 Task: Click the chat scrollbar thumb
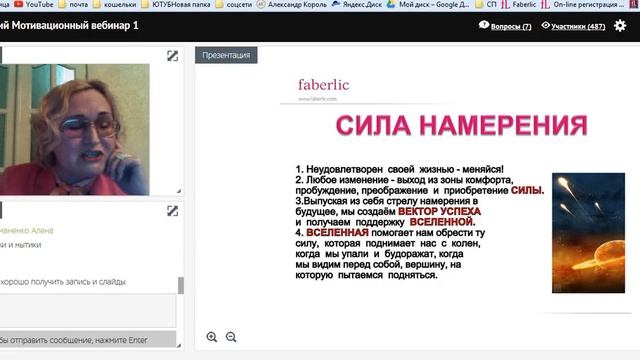(x=181, y=285)
